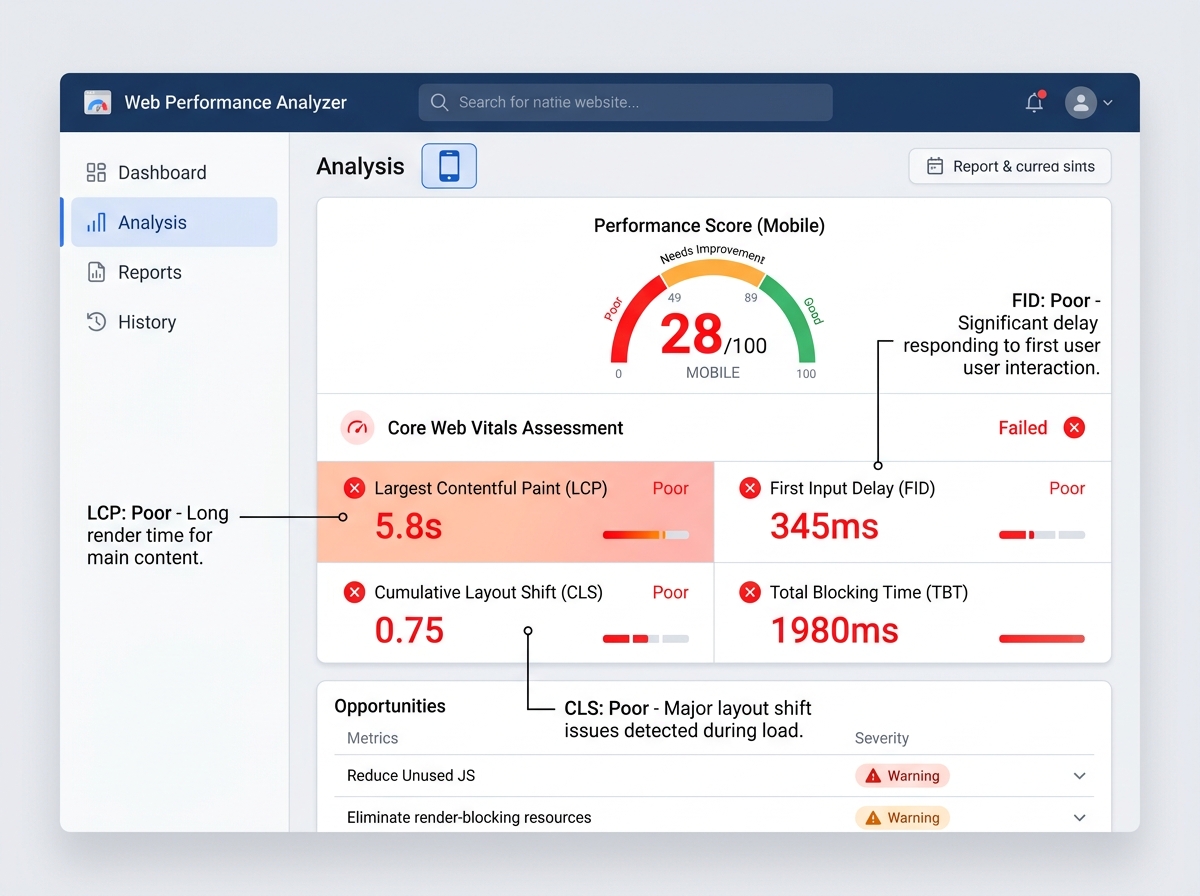Click Eliminate render-blocking resources text
This screenshot has height=896, width=1200.
pyautogui.click(x=469, y=817)
